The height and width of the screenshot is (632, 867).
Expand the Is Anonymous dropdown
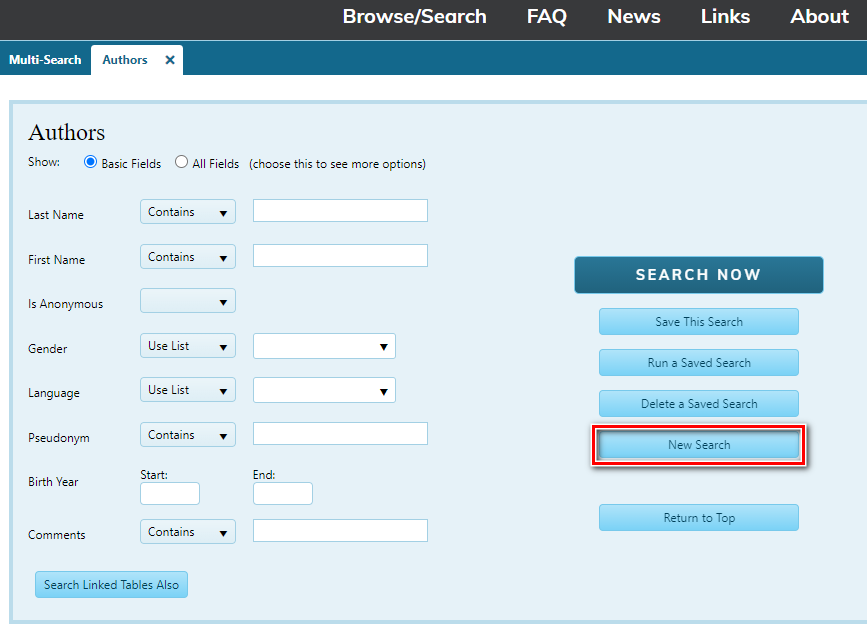188,301
